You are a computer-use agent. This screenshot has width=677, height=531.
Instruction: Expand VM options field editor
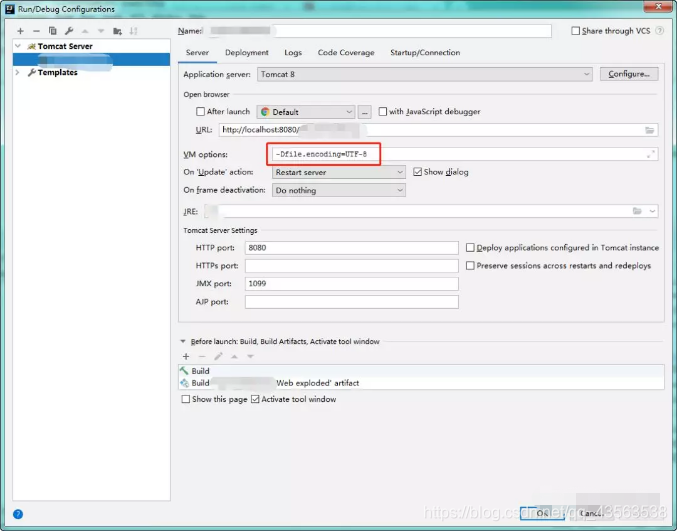click(x=651, y=154)
